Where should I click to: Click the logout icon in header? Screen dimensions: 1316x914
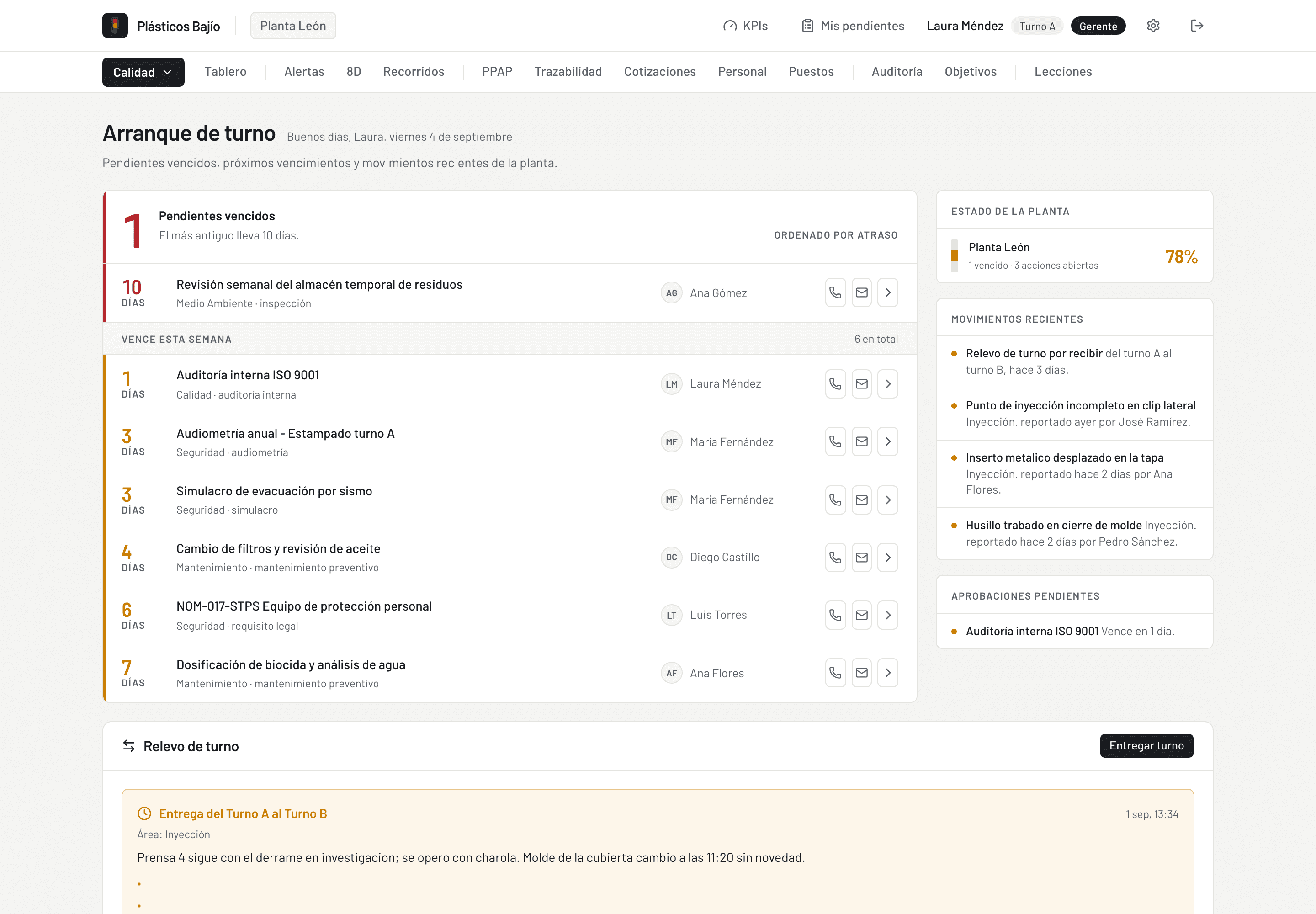[1196, 26]
